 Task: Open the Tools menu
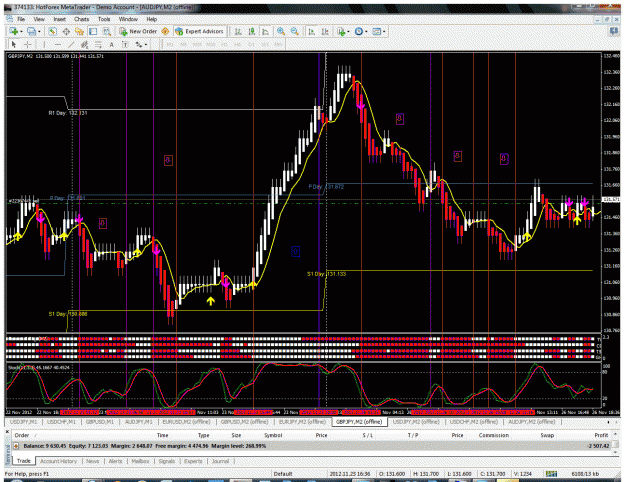point(104,19)
